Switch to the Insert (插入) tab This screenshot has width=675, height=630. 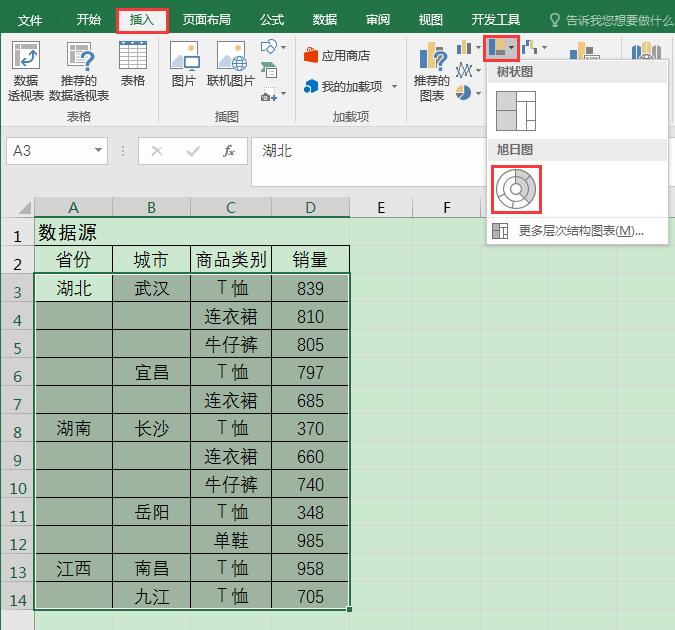pyautogui.click(x=142, y=20)
